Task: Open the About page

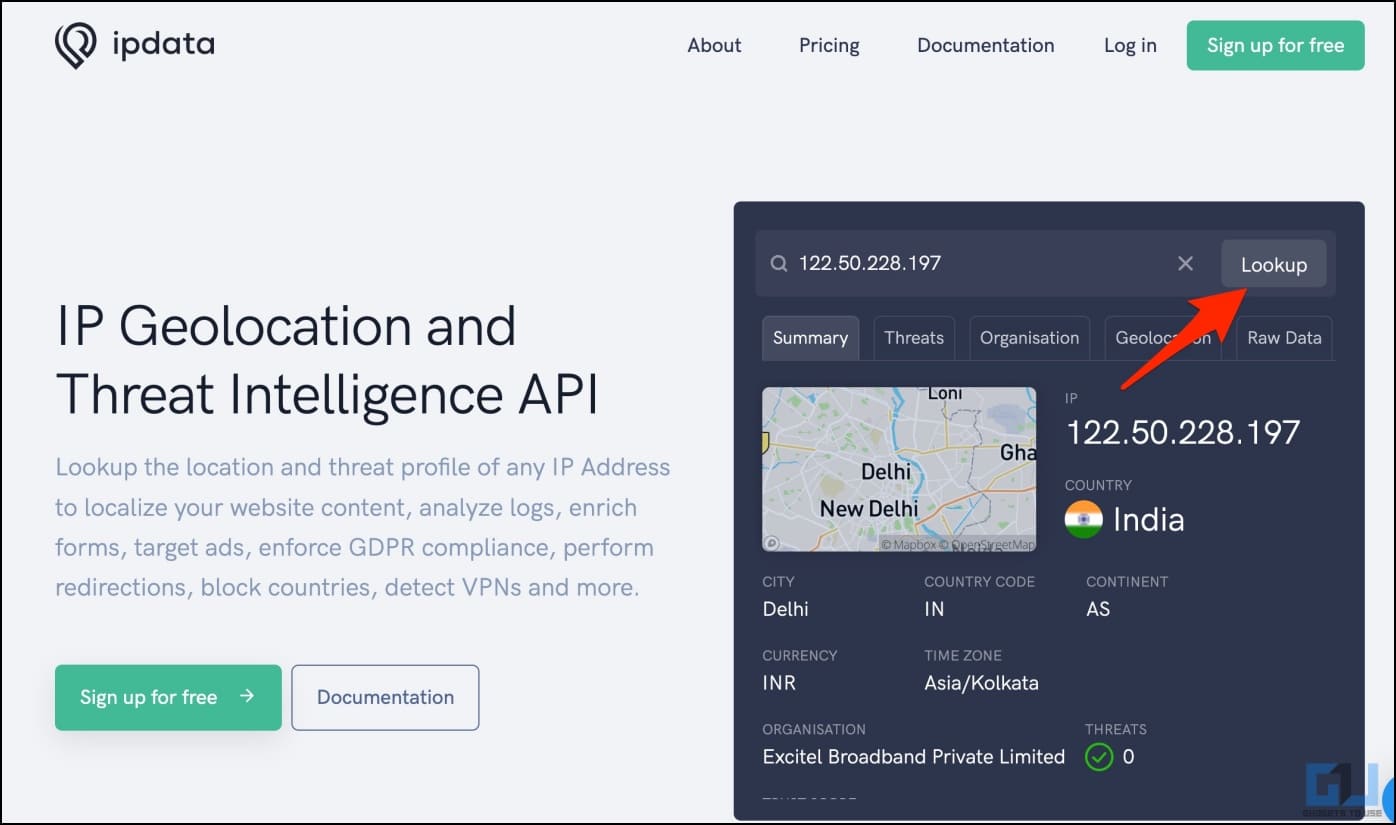Action: coord(714,45)
